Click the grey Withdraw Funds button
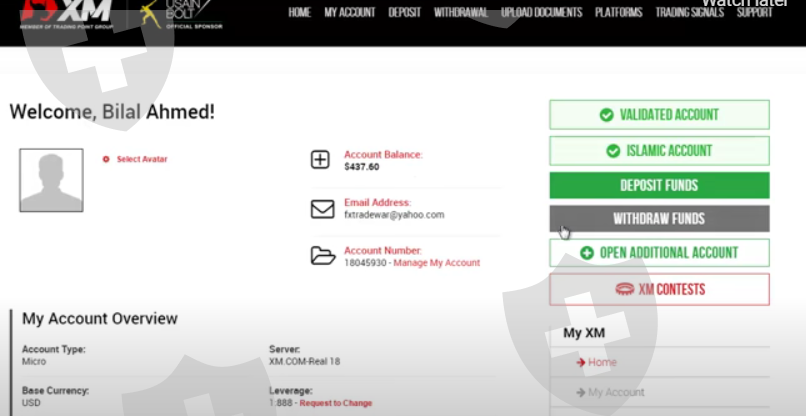 pos(660,219)
